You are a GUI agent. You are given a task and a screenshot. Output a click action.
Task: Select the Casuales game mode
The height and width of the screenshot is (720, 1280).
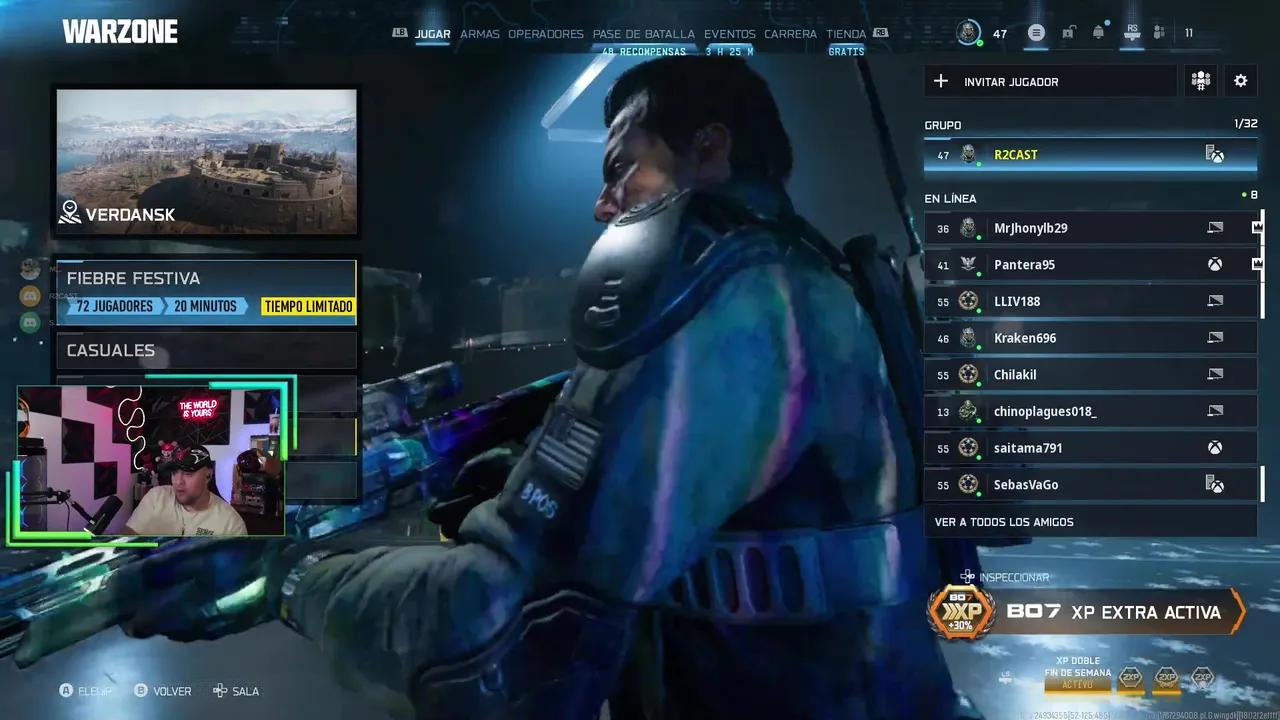coord(206,350)
